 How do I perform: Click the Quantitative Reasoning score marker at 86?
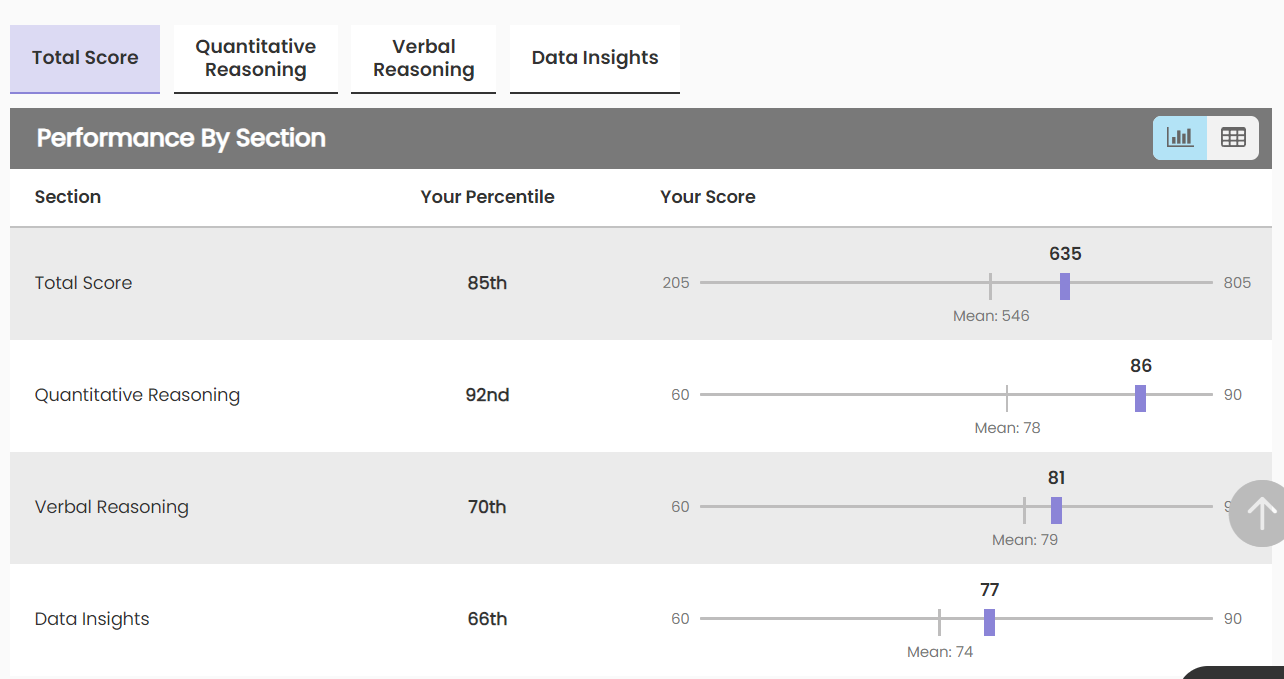pyautogui.click(x=1140, y=398)
